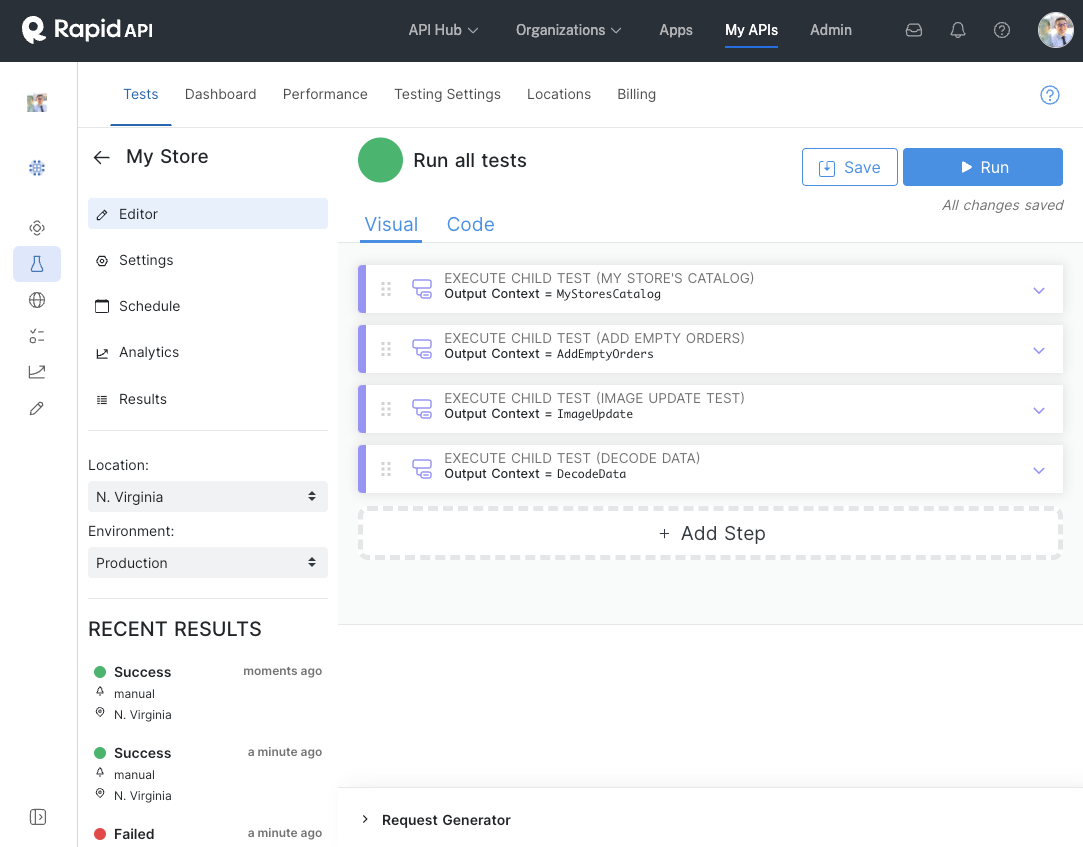Viewport: 1083px width, 847px height.
Task: Open the analytics chart icon in sidebar
Action: click(x=37, y=372)
